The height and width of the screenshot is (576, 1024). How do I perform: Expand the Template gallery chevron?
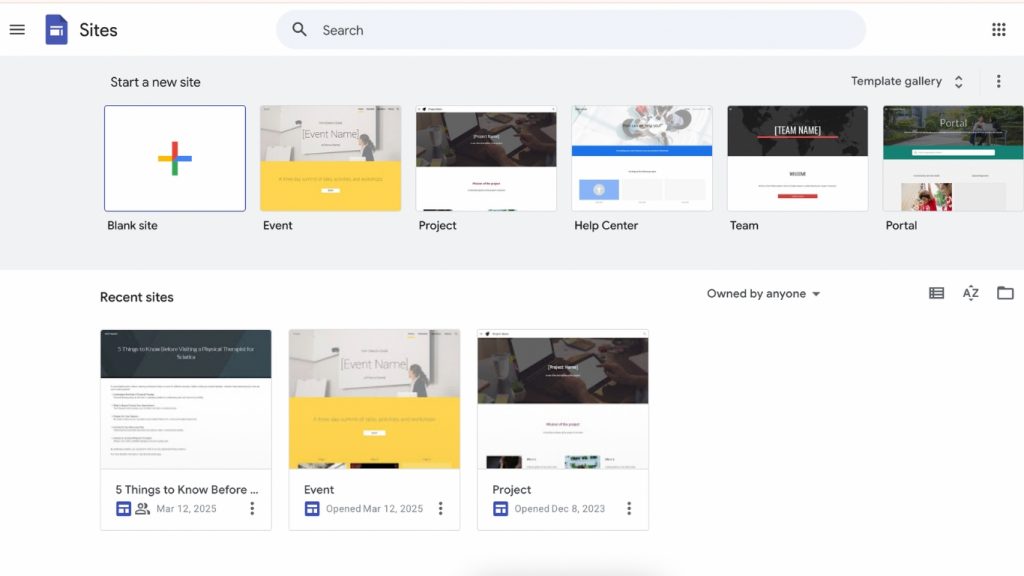pyautogui.click(x=958, y=81)
